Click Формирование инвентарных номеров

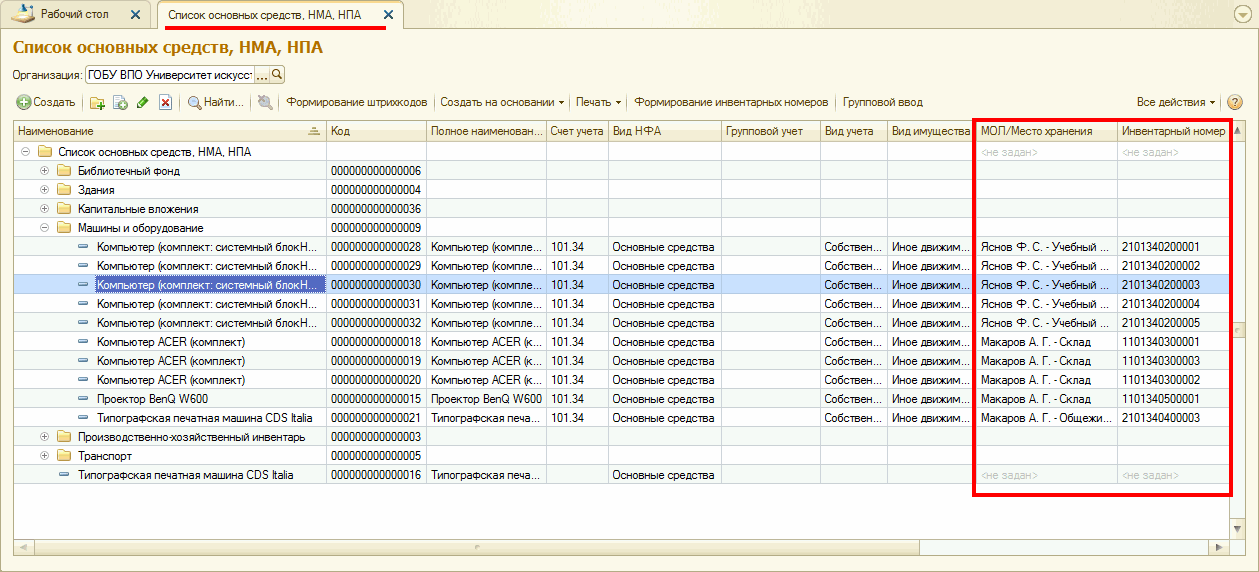click(731, 102)
